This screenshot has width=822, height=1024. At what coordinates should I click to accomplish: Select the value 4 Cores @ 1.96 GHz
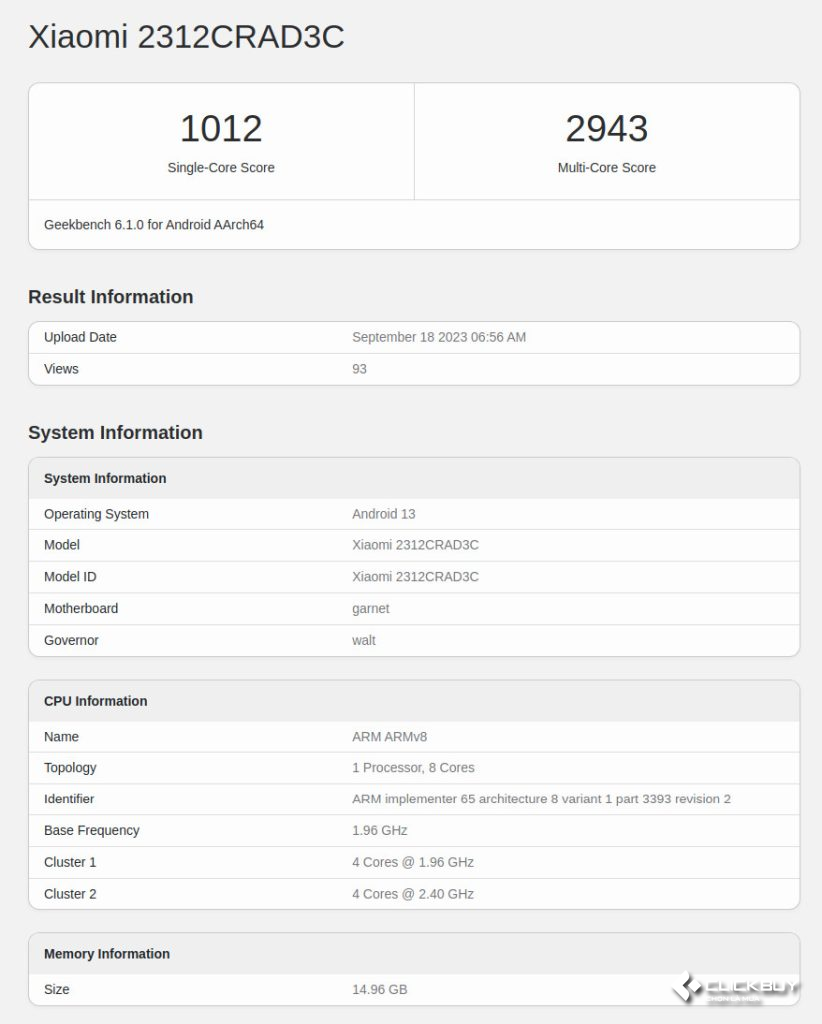click(x=413, y=863)
